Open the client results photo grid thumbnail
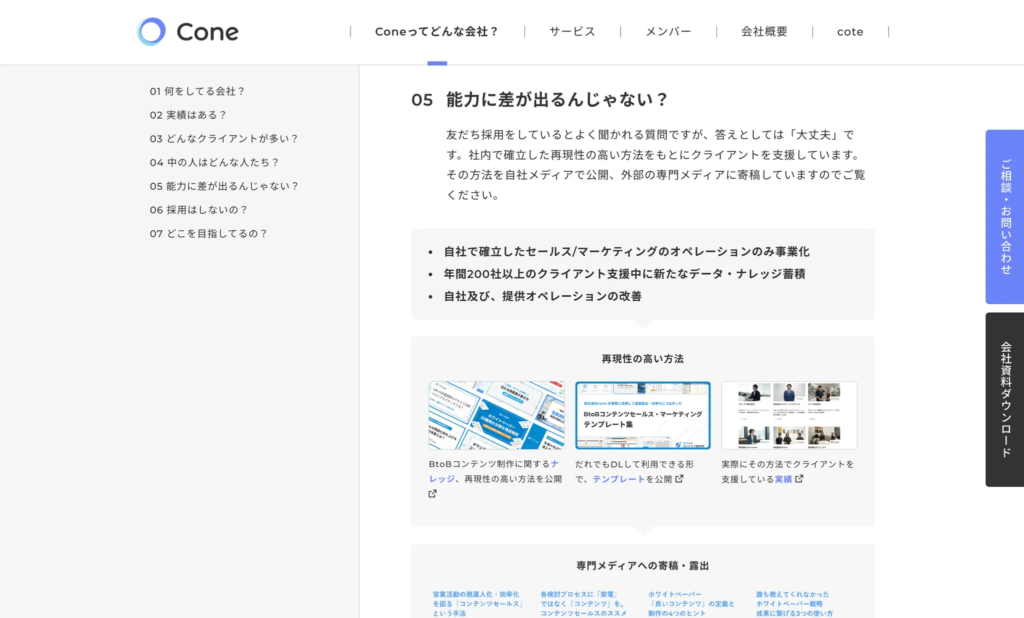This screenshot has height=618, width=1024. [789, 415]
